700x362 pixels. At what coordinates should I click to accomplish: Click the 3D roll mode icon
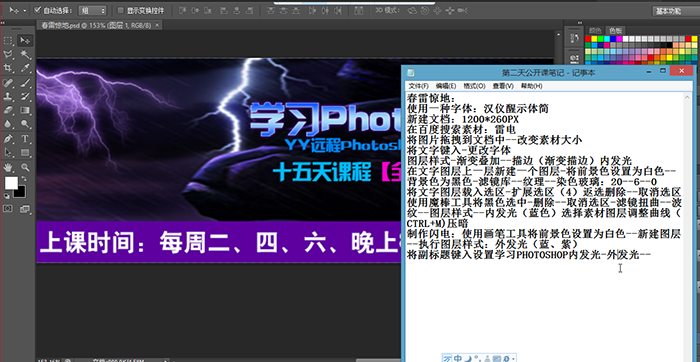tap(425, 10)
